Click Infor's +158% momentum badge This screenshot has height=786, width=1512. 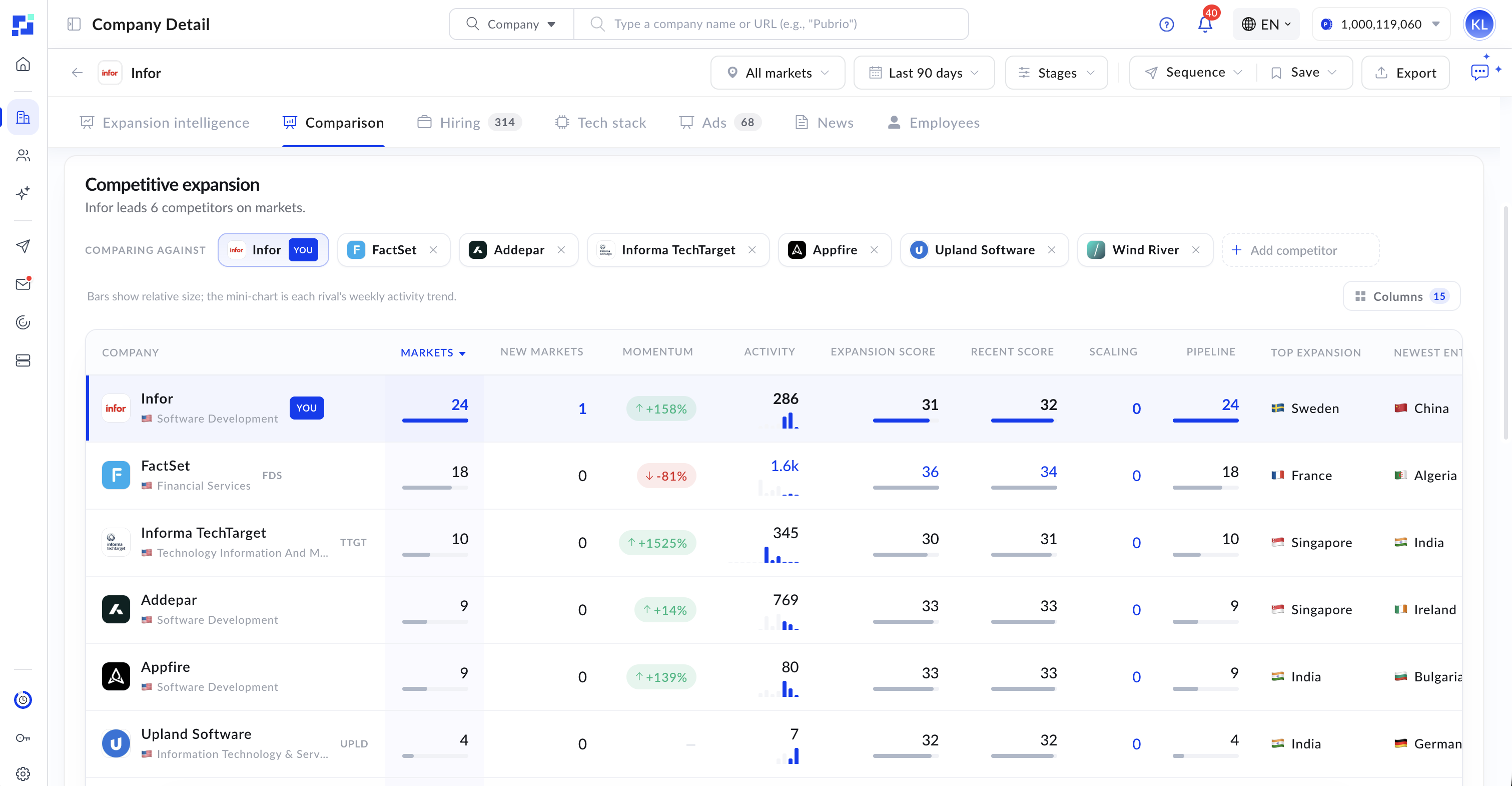[x=661, y=409]
